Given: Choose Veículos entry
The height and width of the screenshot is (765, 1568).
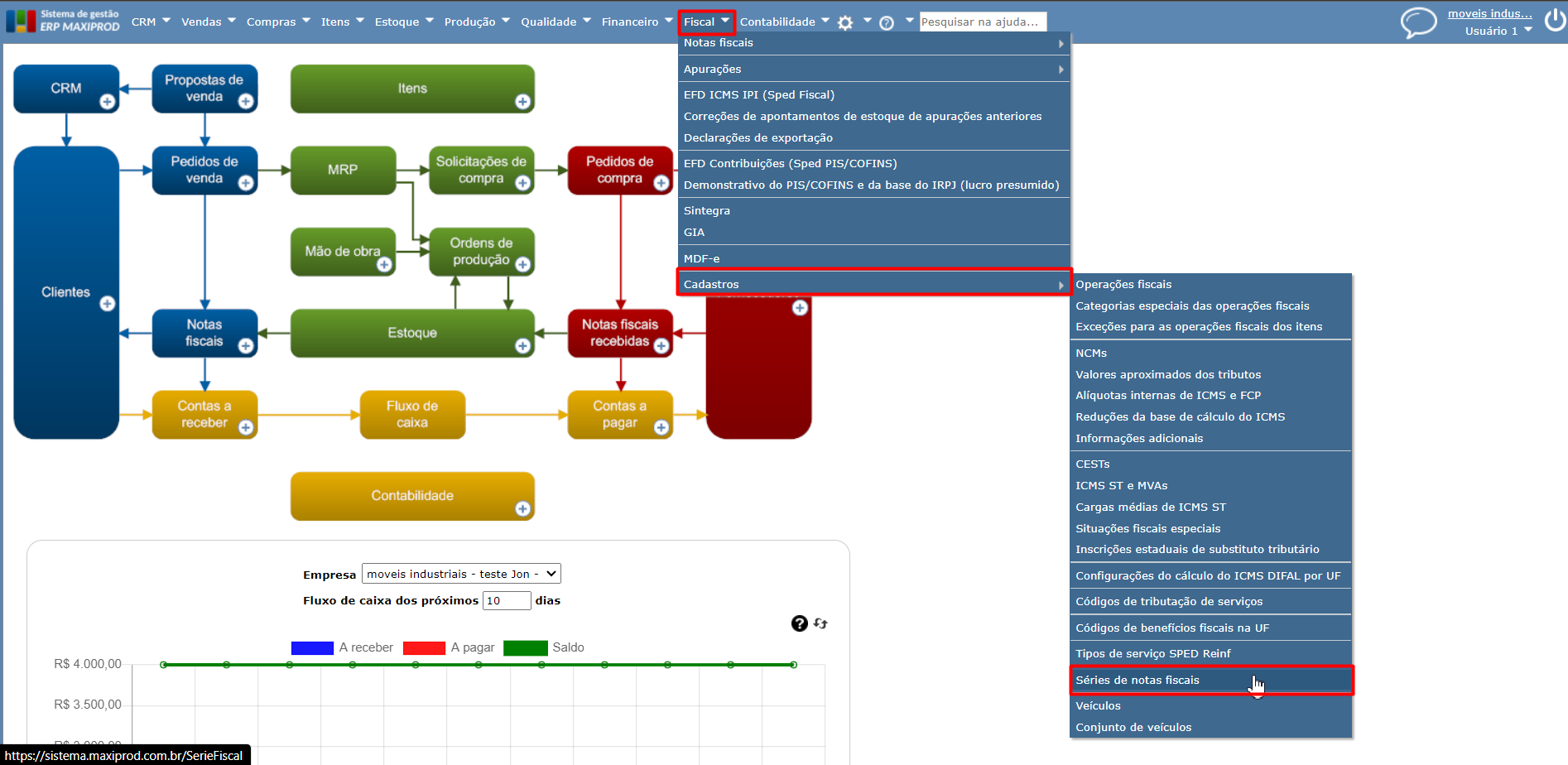Looking at the screenshot, I should 1211,705.
